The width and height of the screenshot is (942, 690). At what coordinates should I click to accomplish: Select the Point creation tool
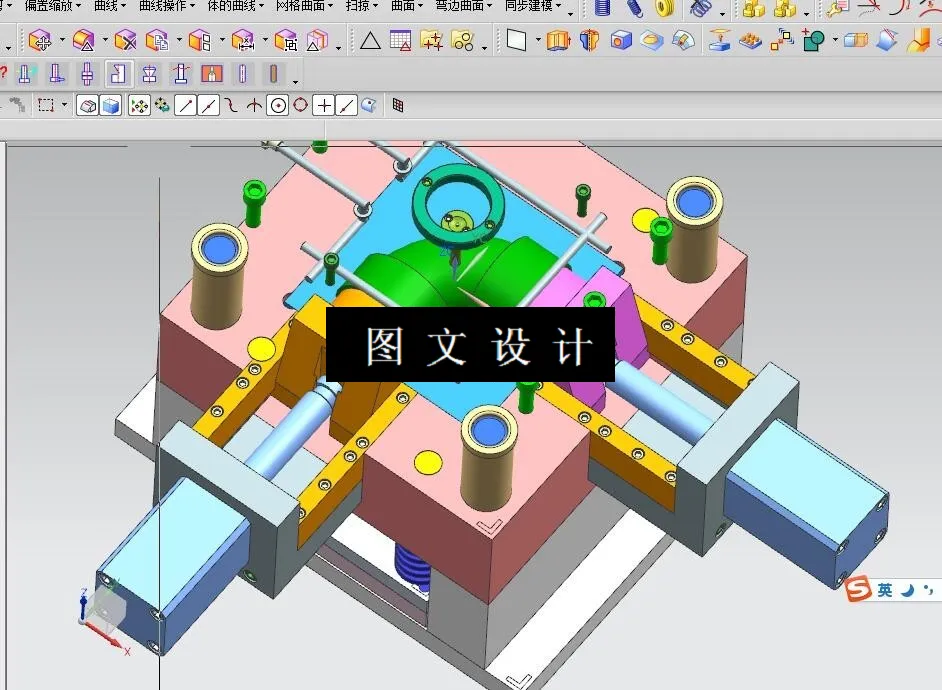click(324, 104)
